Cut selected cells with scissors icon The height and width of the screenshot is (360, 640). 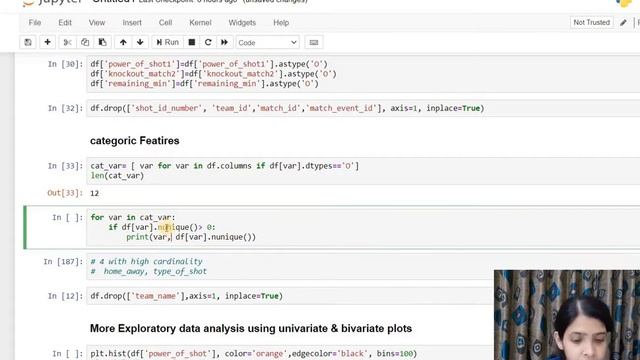click(67, 42)
